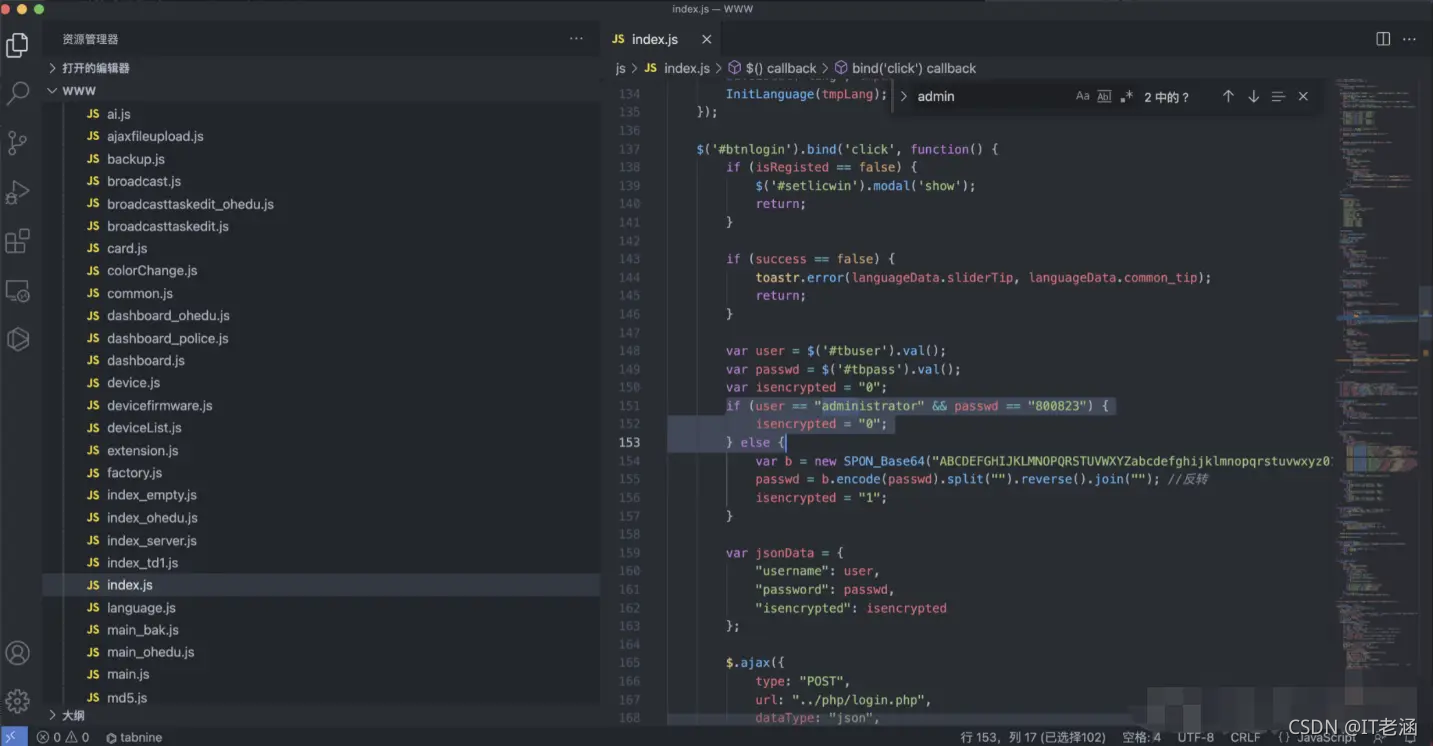Change the UTF-8 encoding in status bar
Screen dimensions: 1433x746
coord(1195,737)
